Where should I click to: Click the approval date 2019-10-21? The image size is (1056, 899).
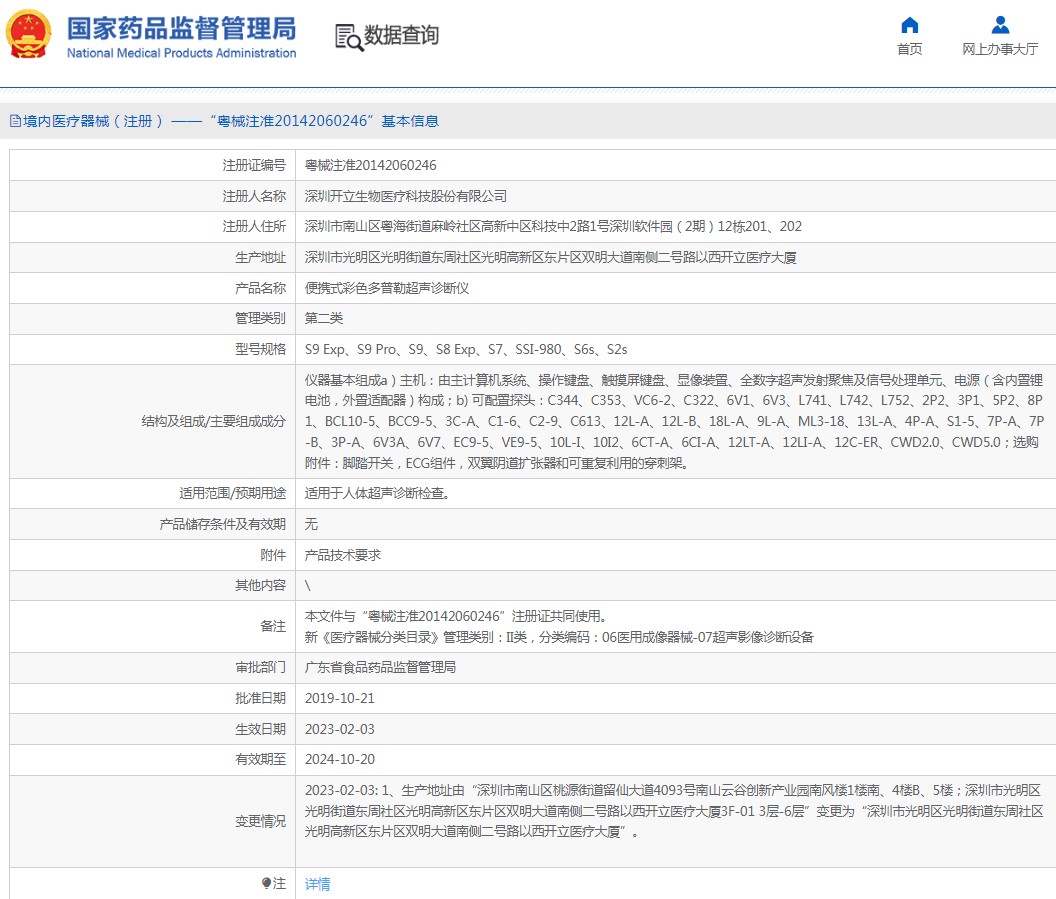pyautogui.click(x=339, y=698)
